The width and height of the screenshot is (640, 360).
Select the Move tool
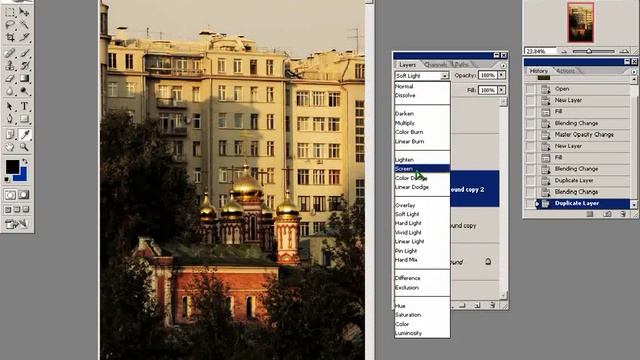pyautogui.click(x=24, y=12)
